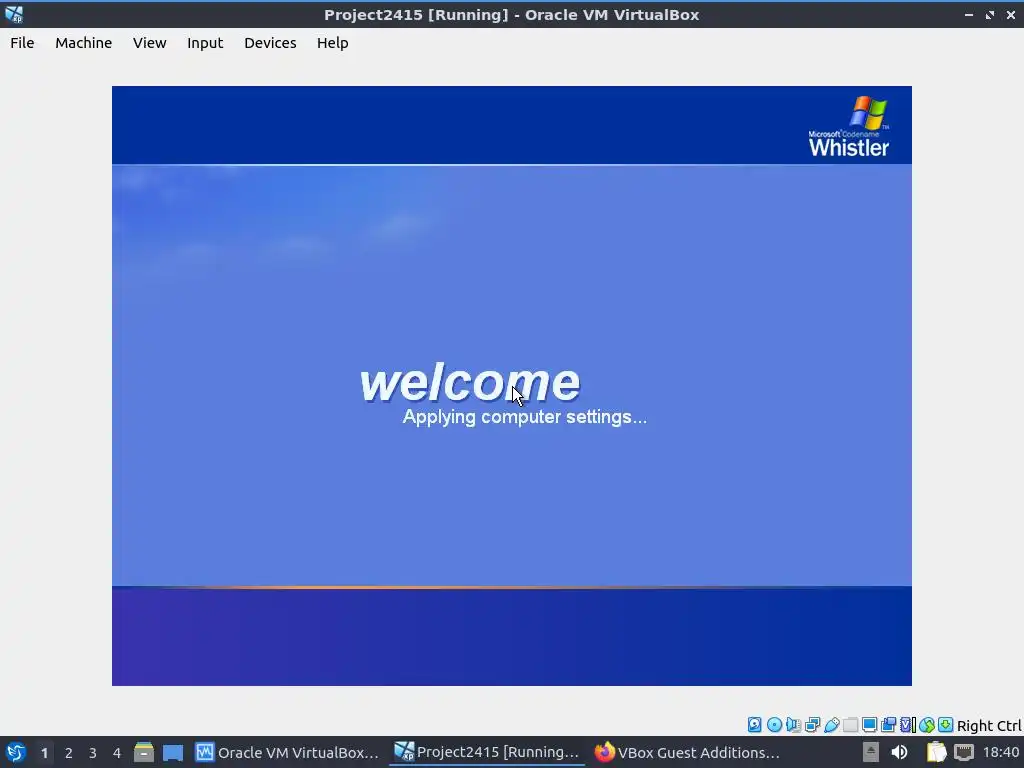1024x768 pixels.
Task: Click the hard disk activity status icon
Action: (x=754, y=725)
